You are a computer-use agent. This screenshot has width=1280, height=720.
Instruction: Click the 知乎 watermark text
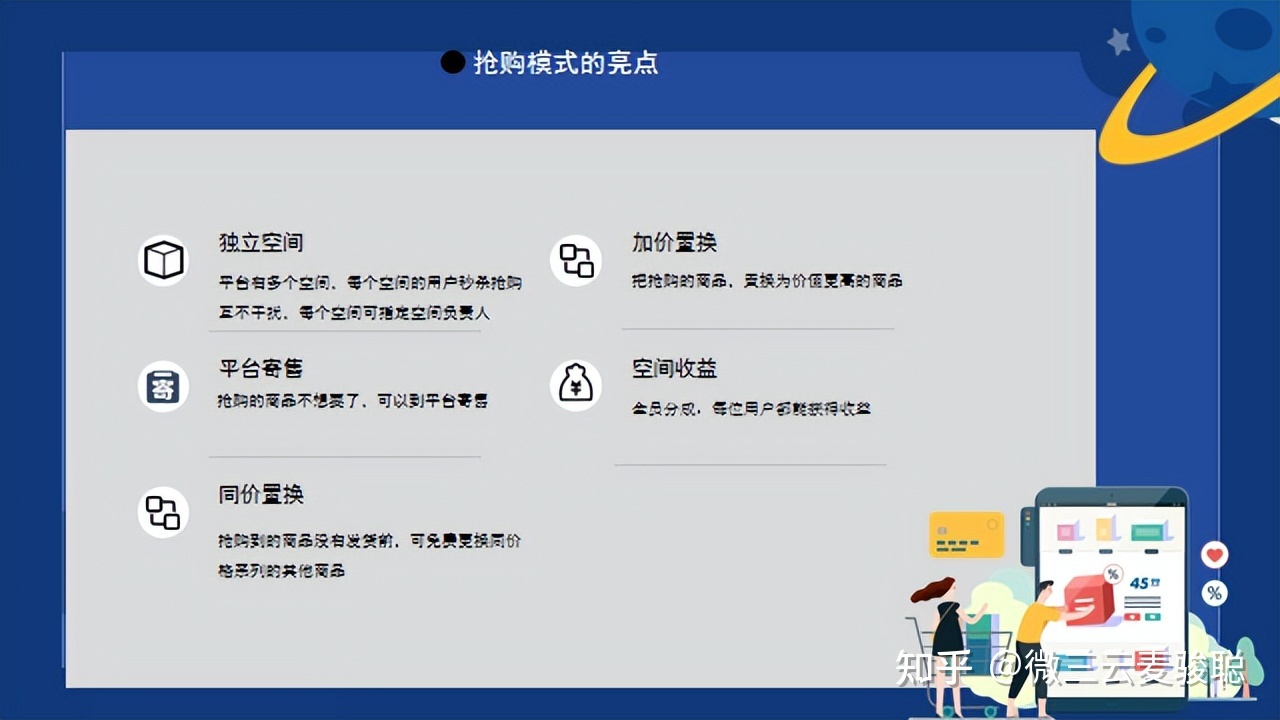(x=929, y=670)
